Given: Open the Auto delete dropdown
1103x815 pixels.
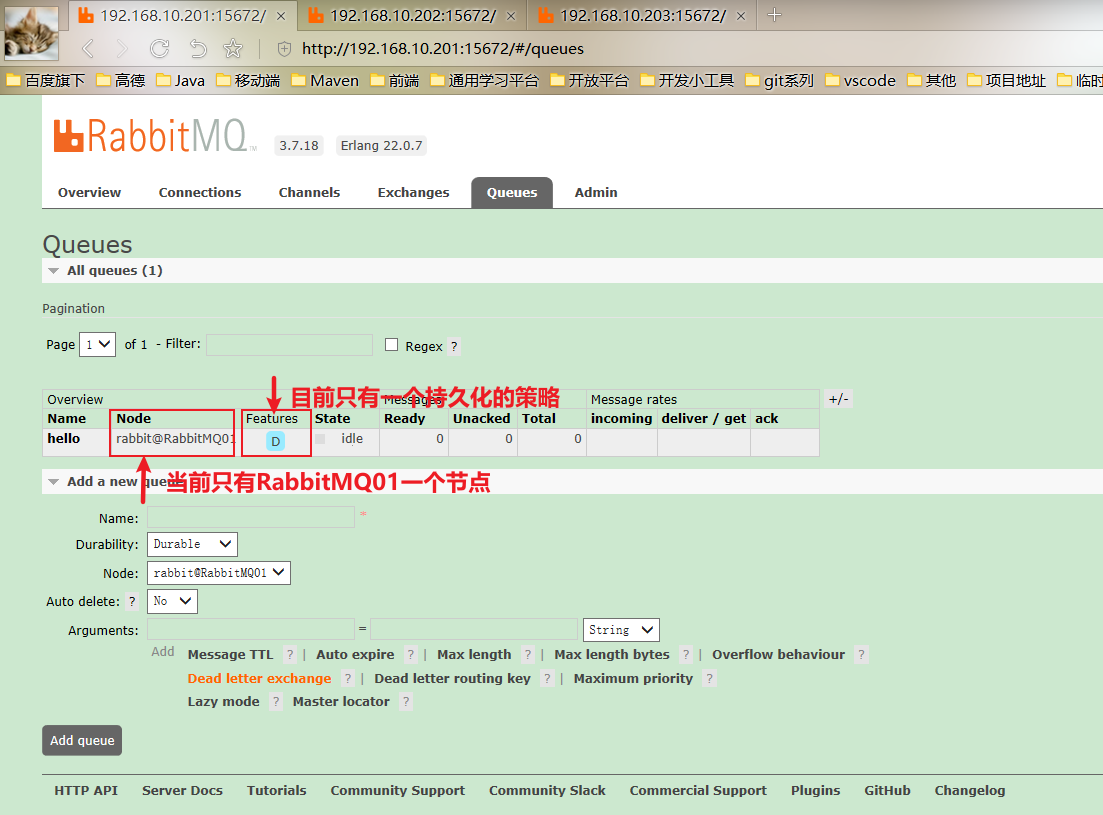Looking at the screenshot, I should (x=172, y=601).
